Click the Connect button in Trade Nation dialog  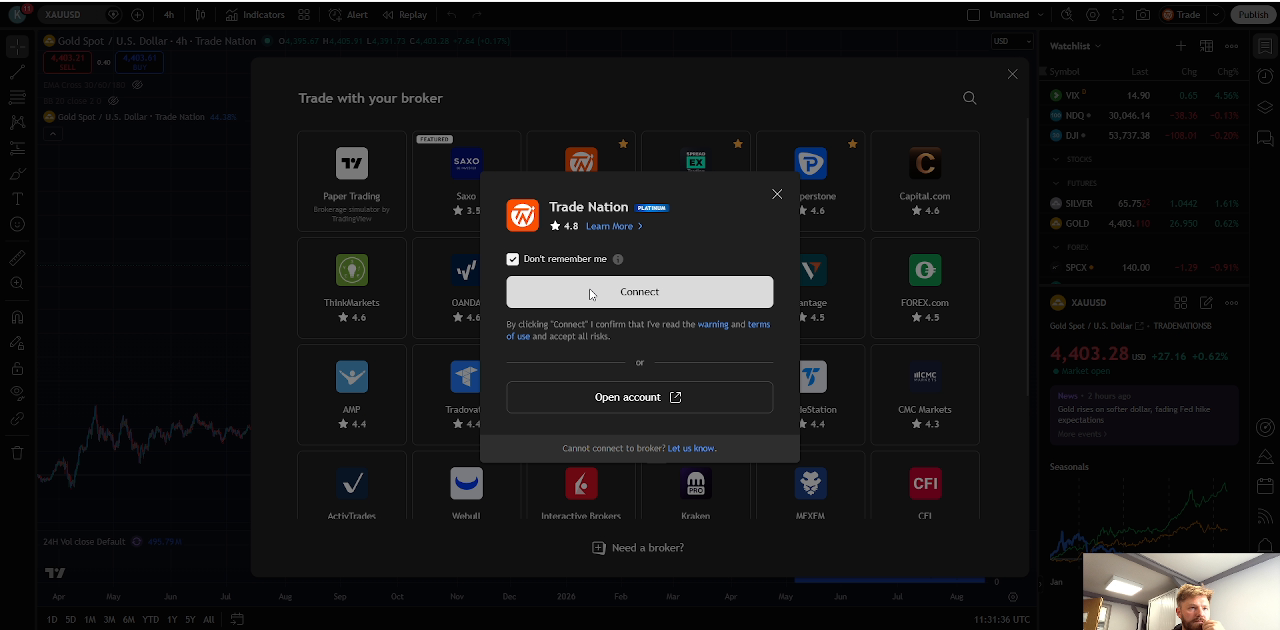tap(639, 292)
